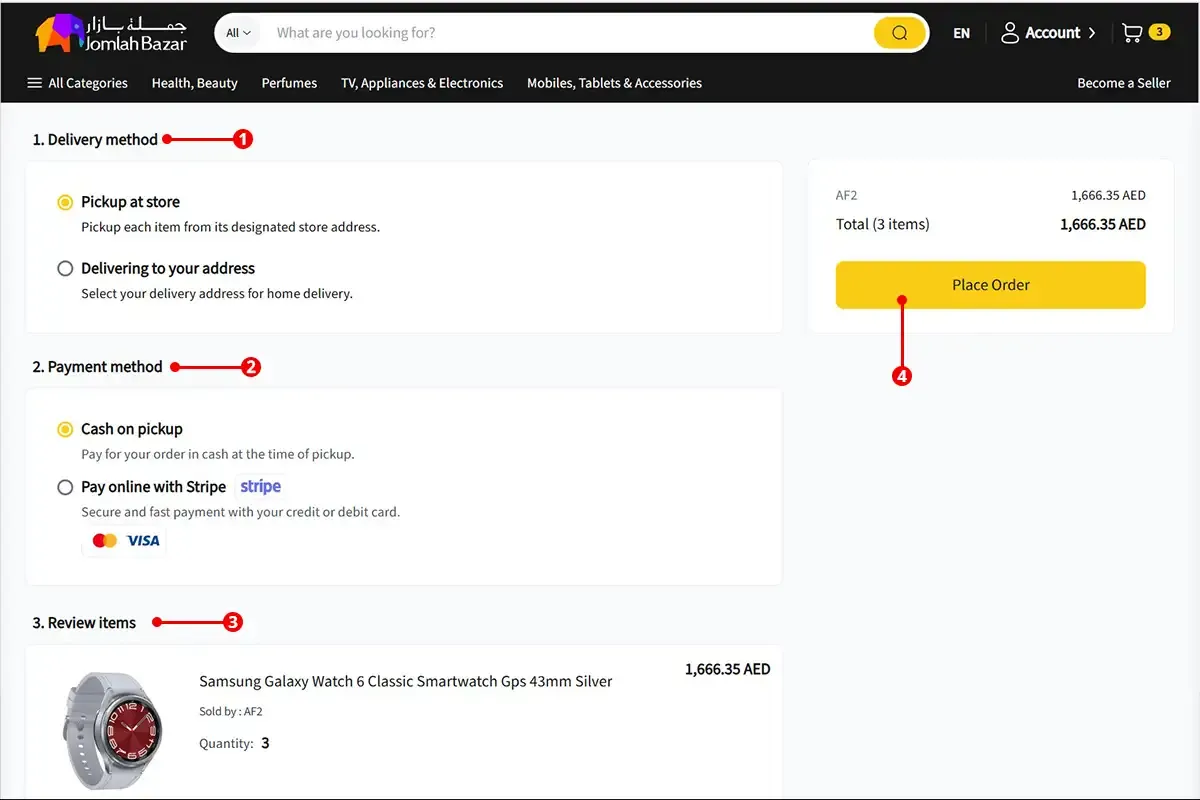
Task: Click the Account person icon
Action: 1010,33
